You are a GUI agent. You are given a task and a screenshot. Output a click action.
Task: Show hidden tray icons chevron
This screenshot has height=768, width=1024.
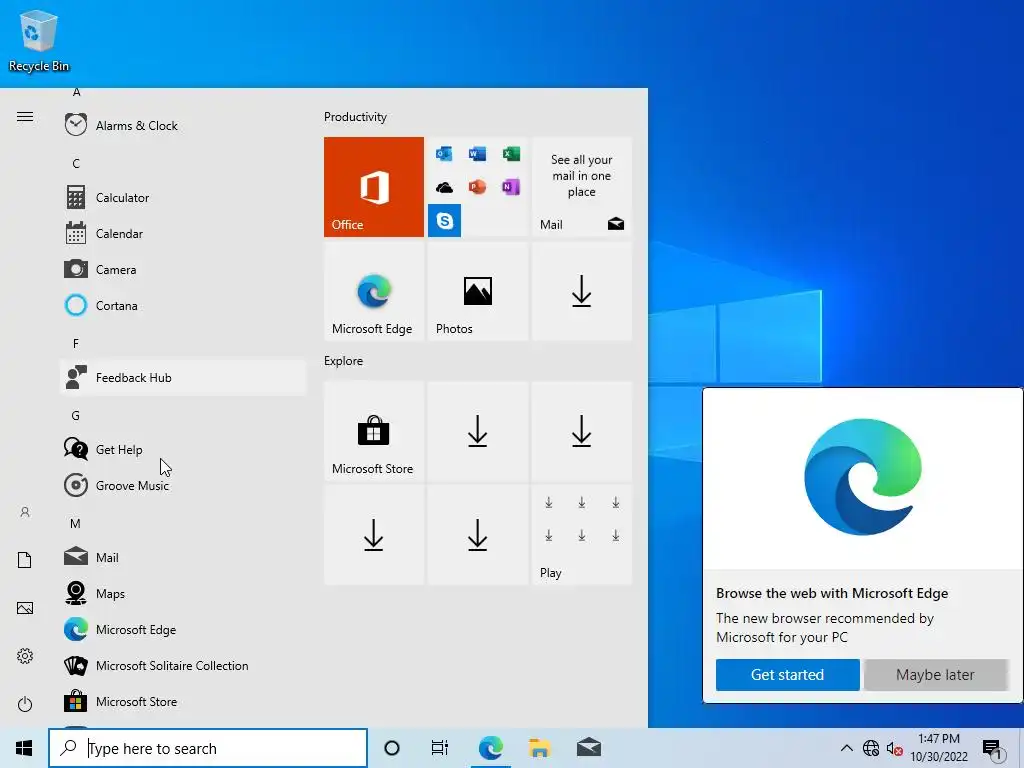[x=846, y=748]
